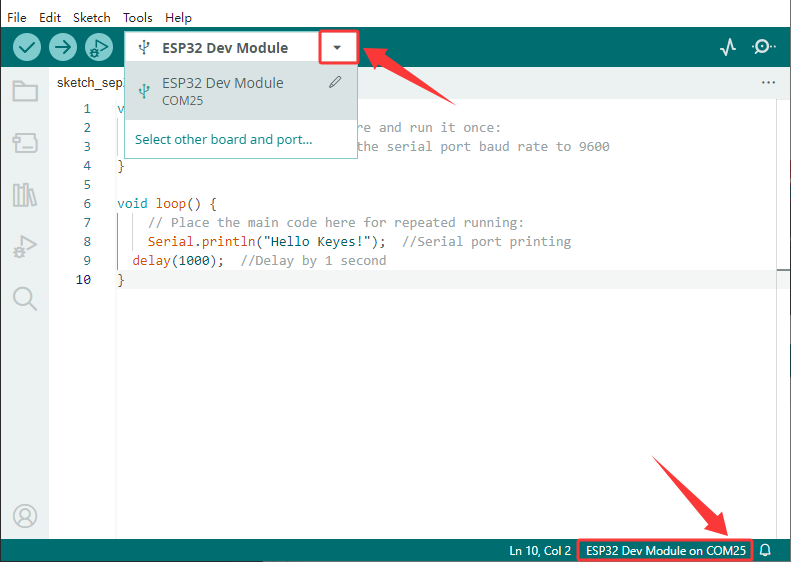Screen dimensions: 791x562
Task: Click the Verify checkmark button
Action: (27, 47)
